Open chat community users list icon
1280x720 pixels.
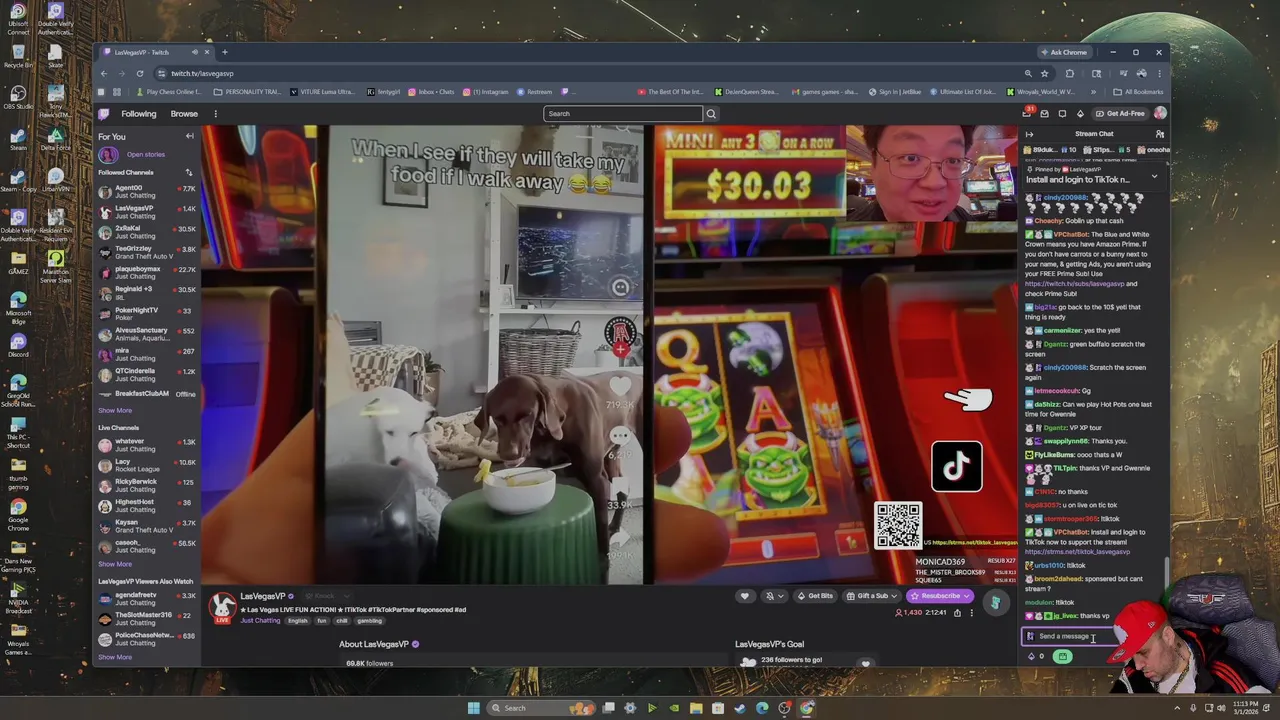pos(1159,134)
